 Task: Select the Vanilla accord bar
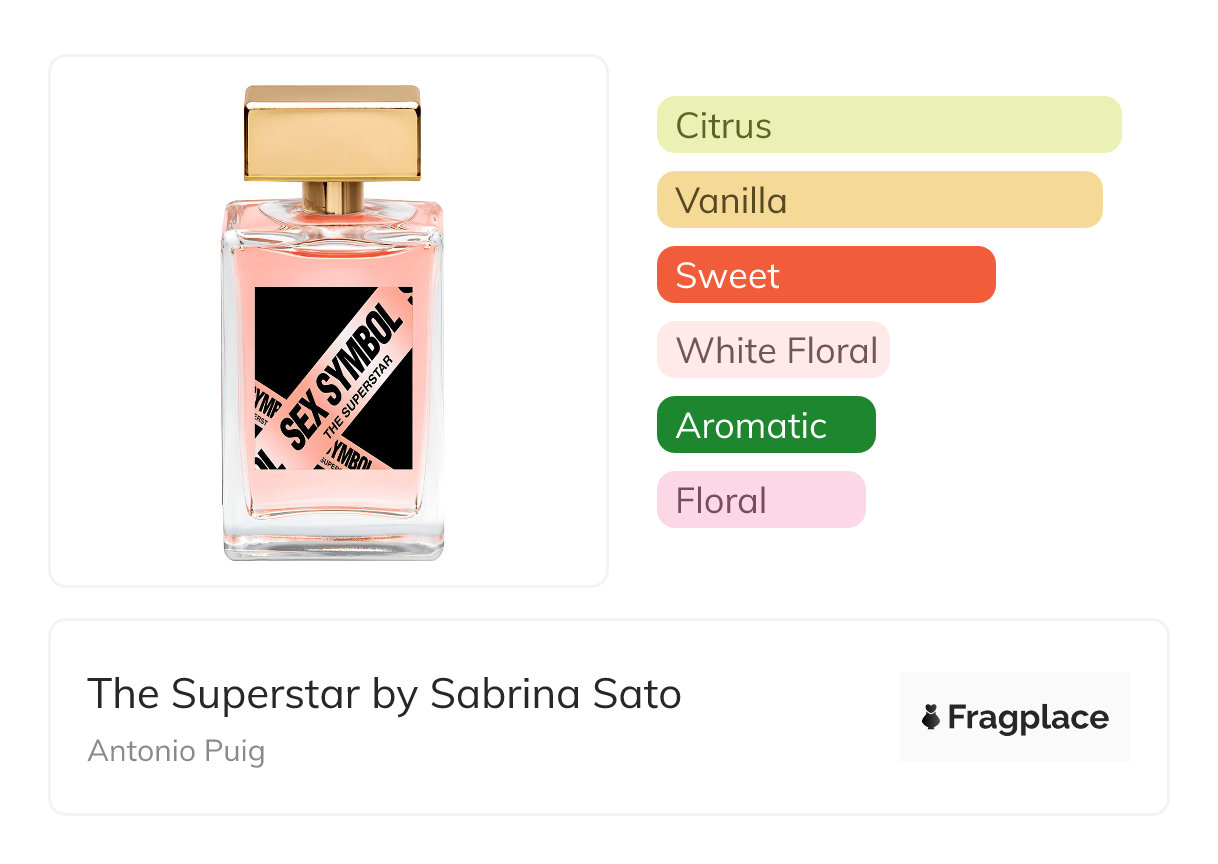(880, 200)
